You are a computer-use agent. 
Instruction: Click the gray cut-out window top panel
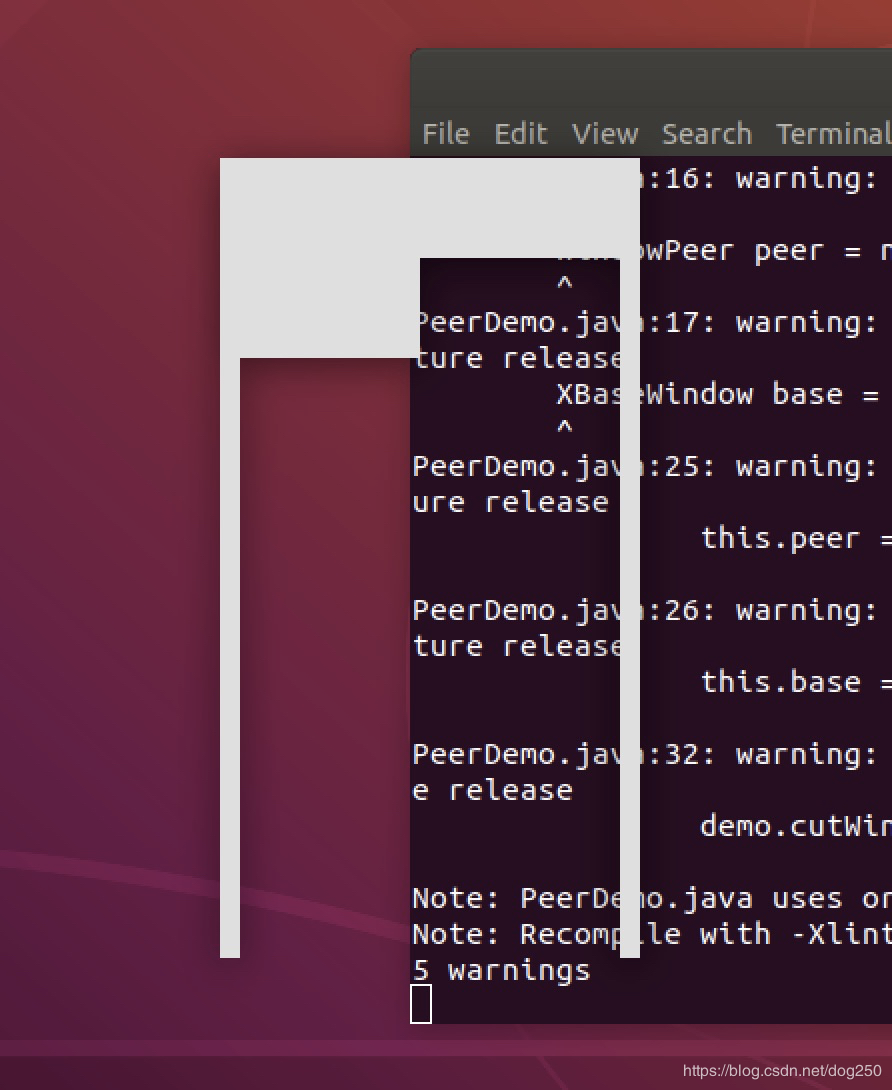(x=430, y=208)
